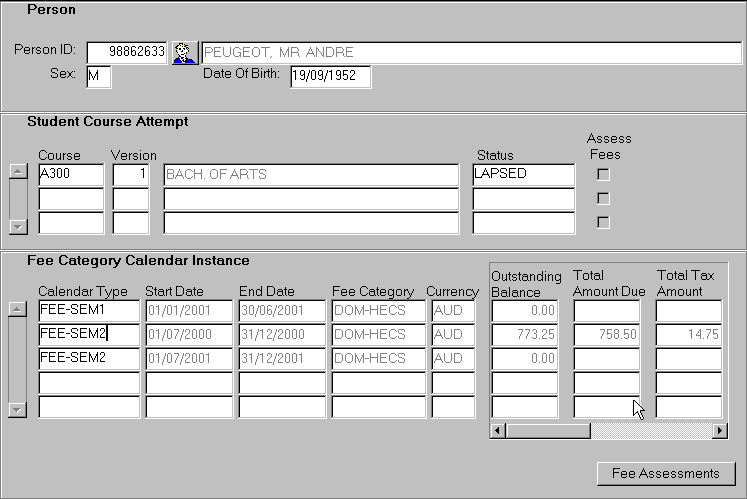This screenshot has height=499, width=747.
Task: Click the Date Of Birth field
Action: 330,77
